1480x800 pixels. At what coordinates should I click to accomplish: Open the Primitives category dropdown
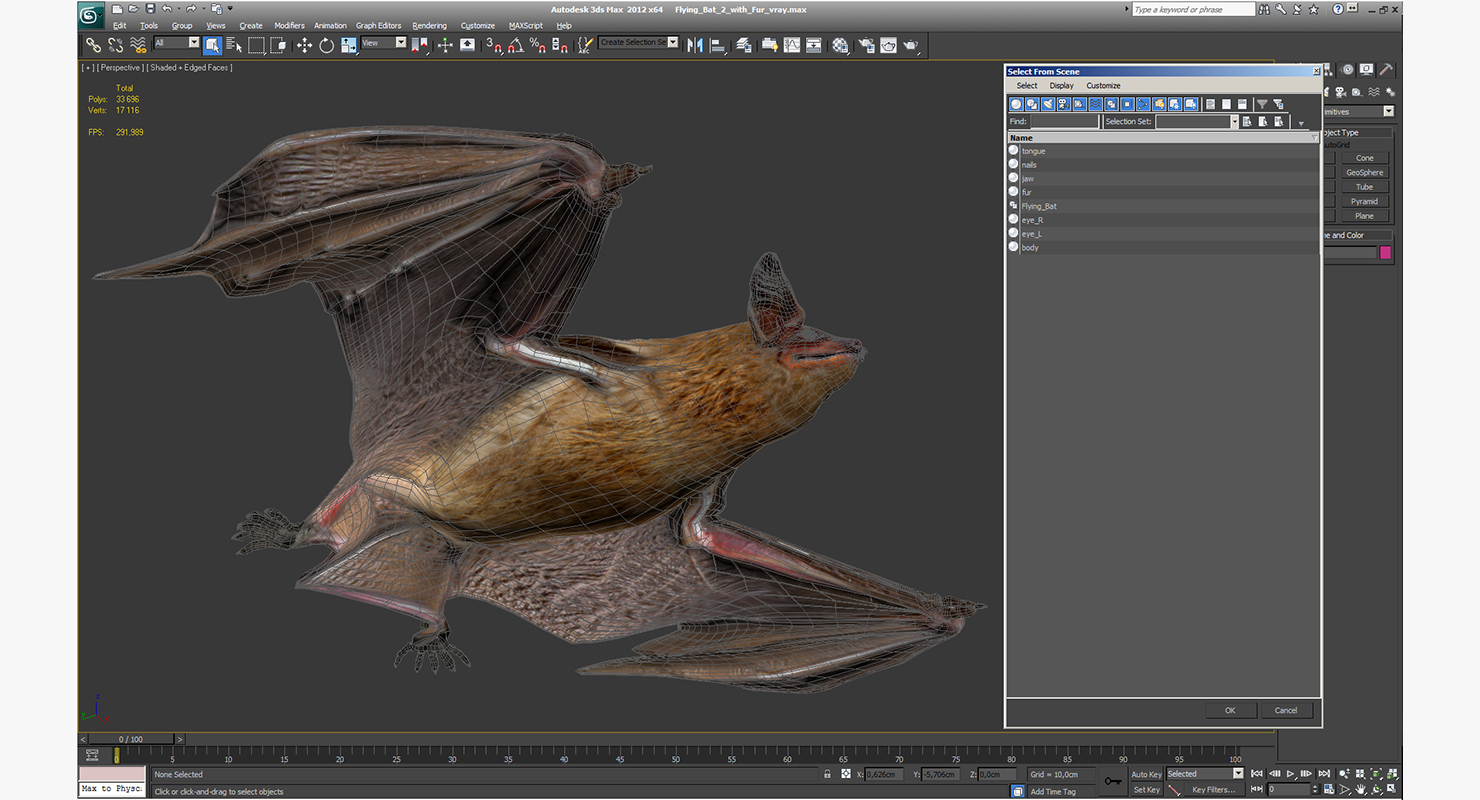[x=1388, y=111]
